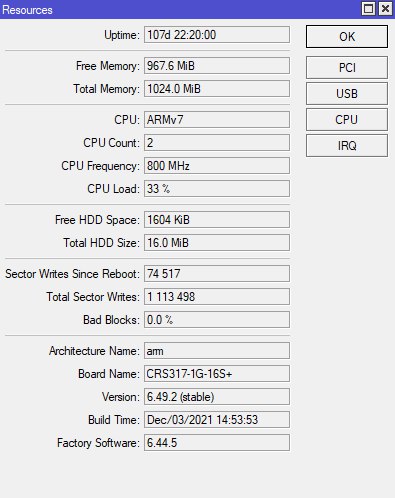Click the Board Name field
Image resolution: width=395 pixels, height=498 pixels.
pyautogui.click(x=217, y=374)
